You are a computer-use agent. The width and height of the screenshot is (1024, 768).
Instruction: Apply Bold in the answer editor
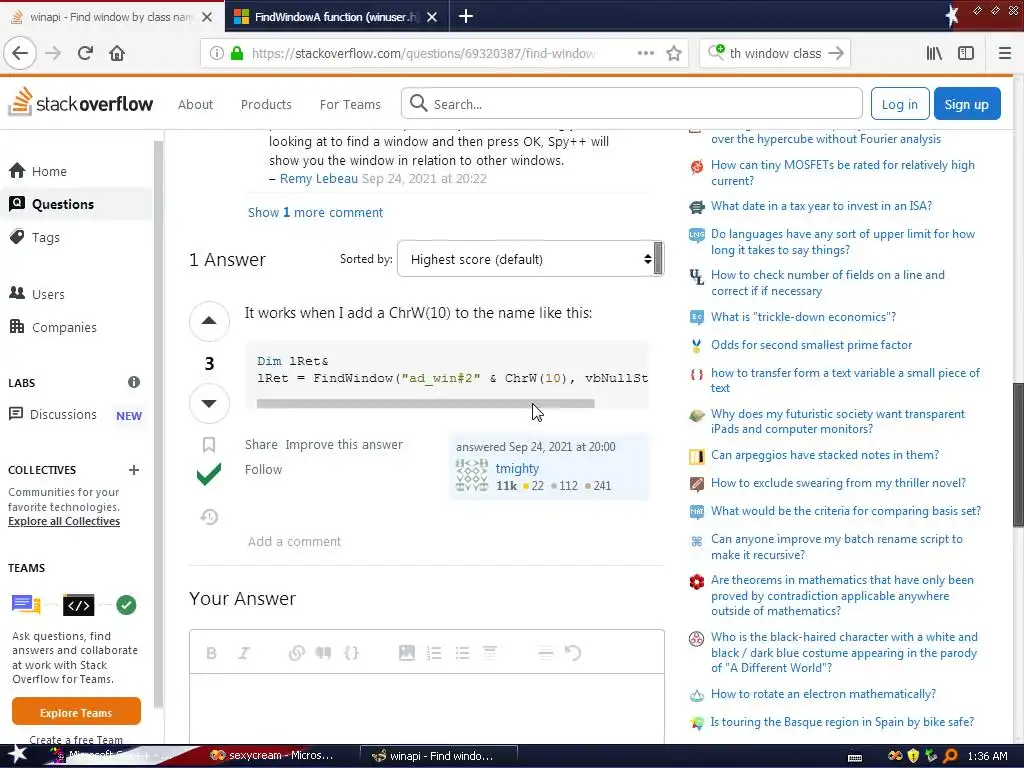pyautogui.click(x=212, y=653)
